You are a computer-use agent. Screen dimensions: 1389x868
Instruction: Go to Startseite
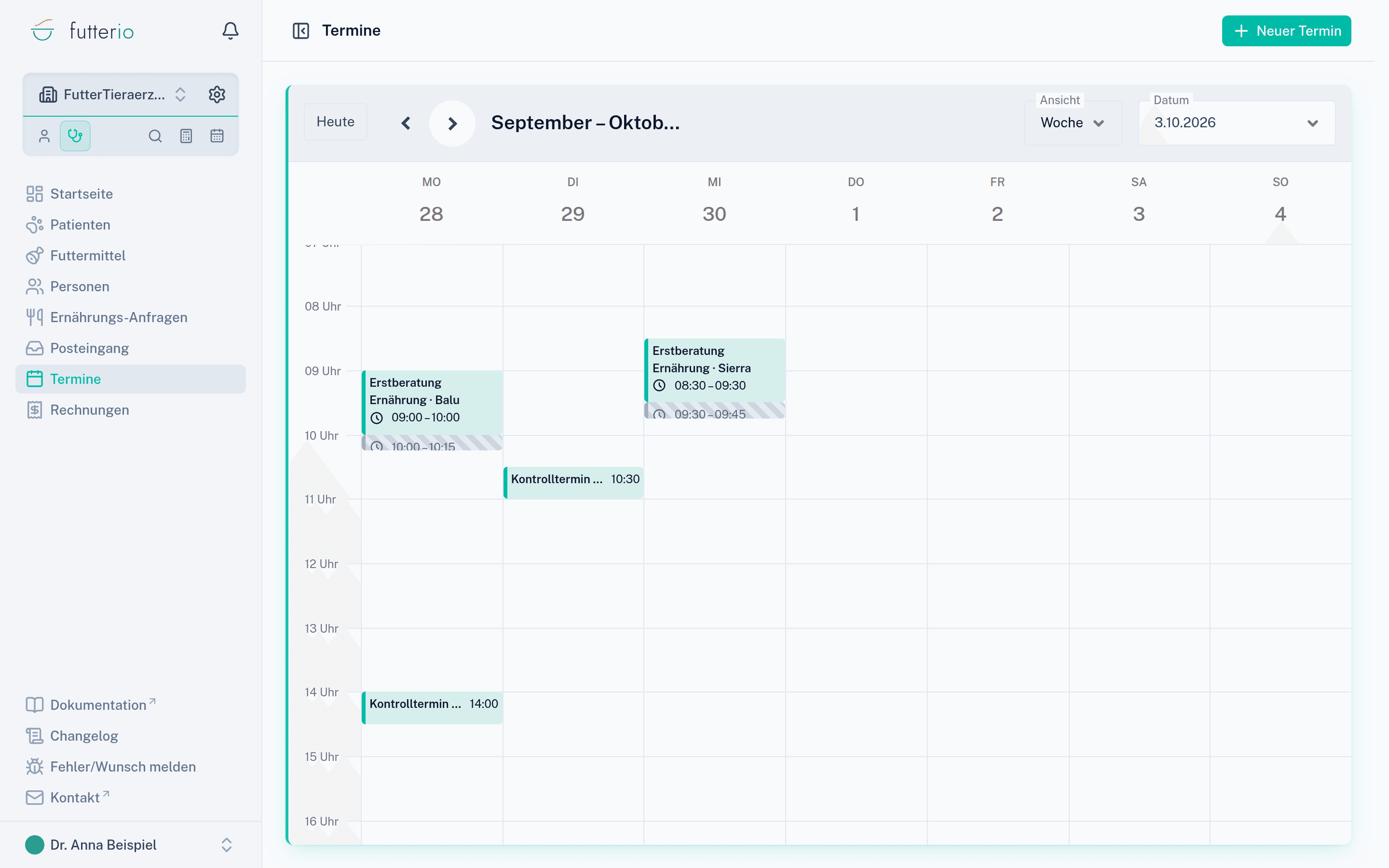[131, 194]
